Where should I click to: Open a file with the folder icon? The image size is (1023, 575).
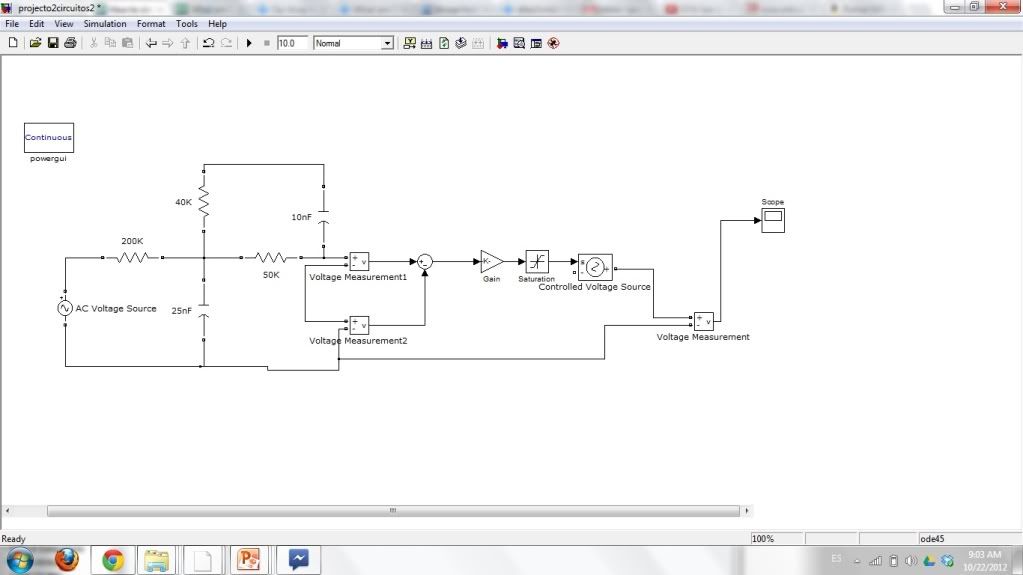(35, 43)
